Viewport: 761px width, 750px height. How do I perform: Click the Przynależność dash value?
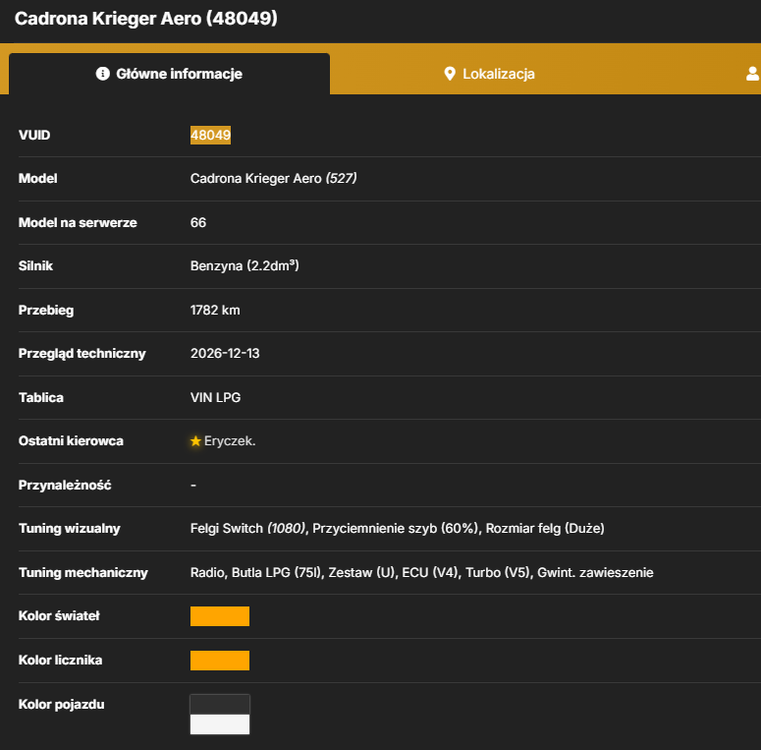[193, 485]
